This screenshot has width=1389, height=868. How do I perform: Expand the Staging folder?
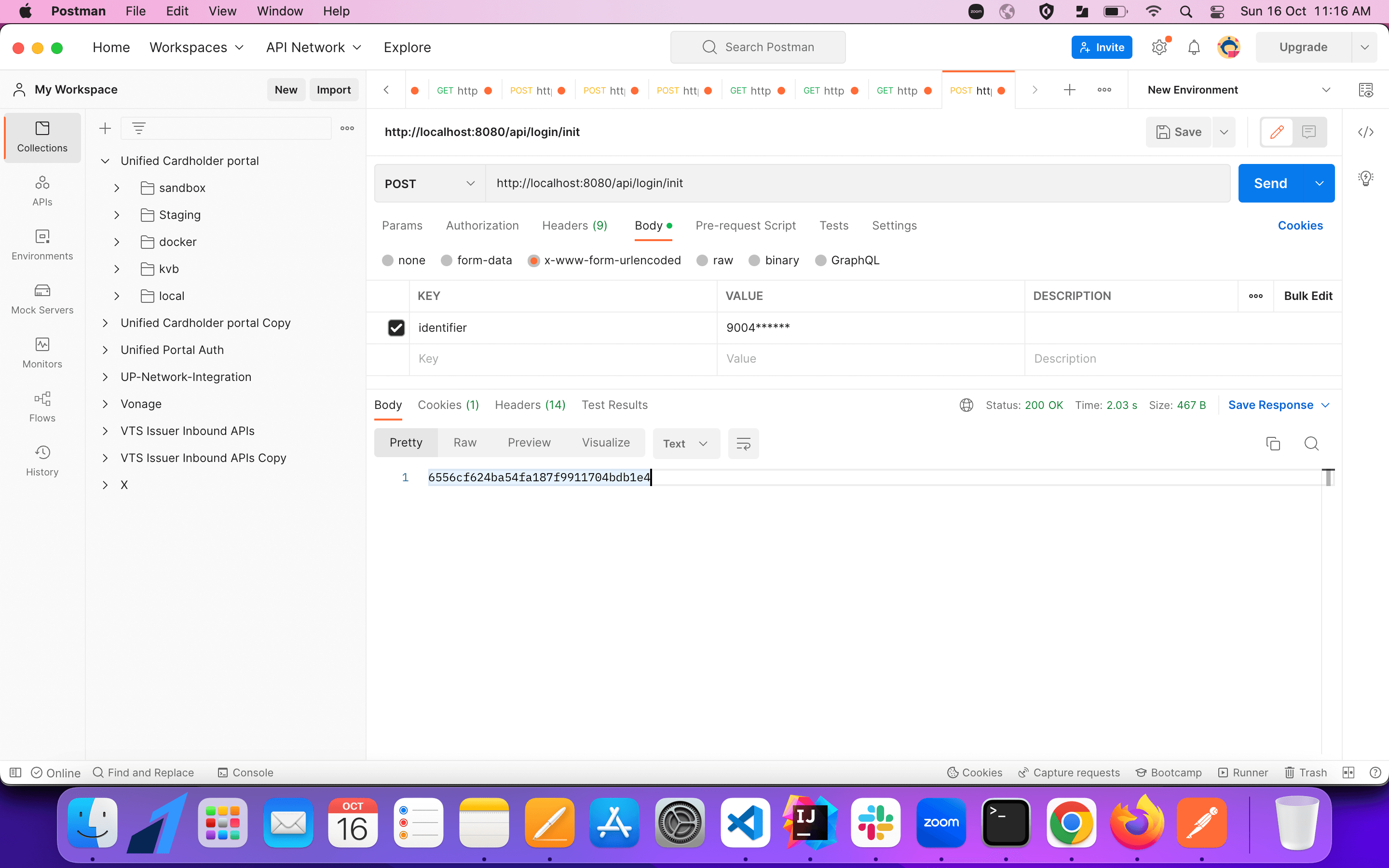click(x=117, y=215)
